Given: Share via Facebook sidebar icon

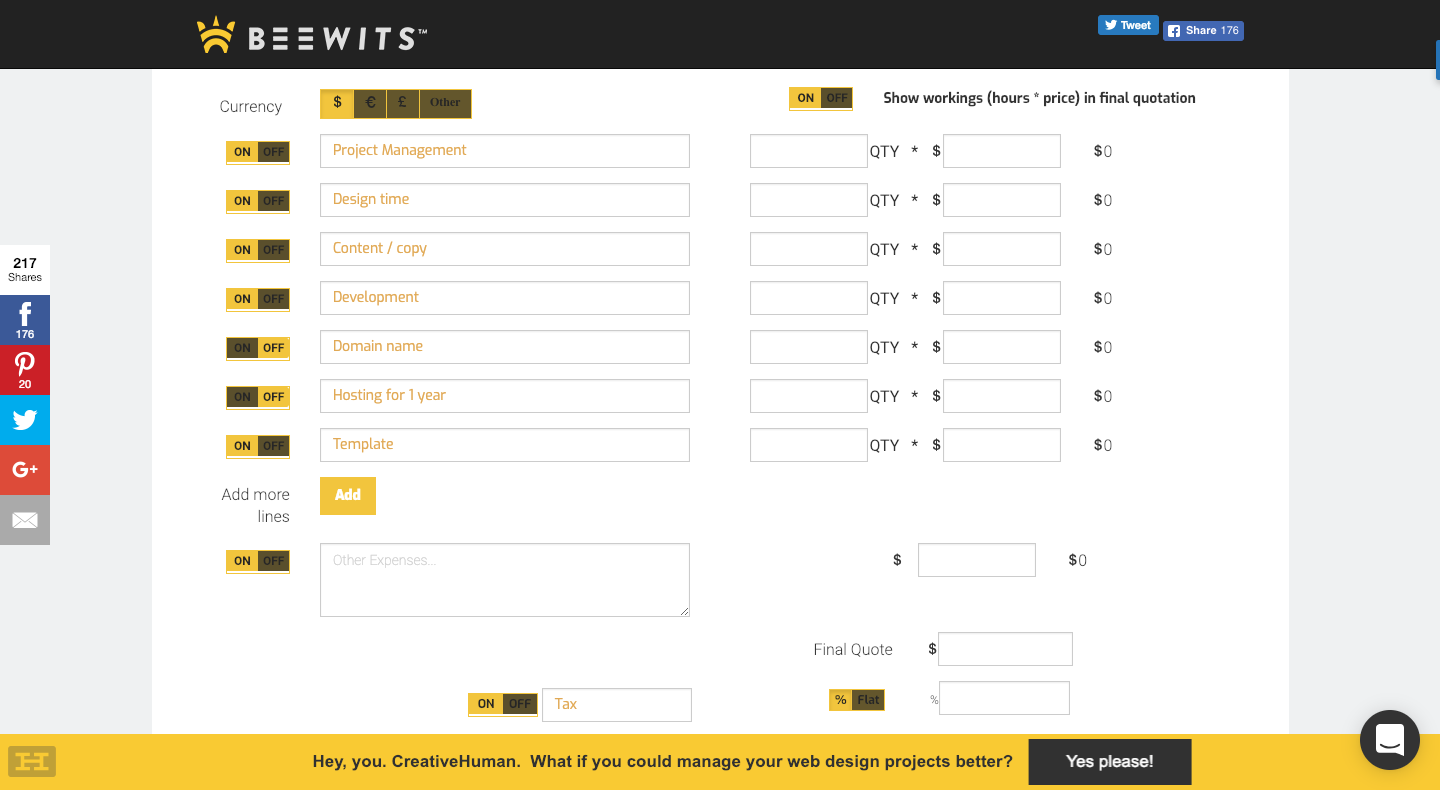Looking at the screenshot, I should (25, 320).
